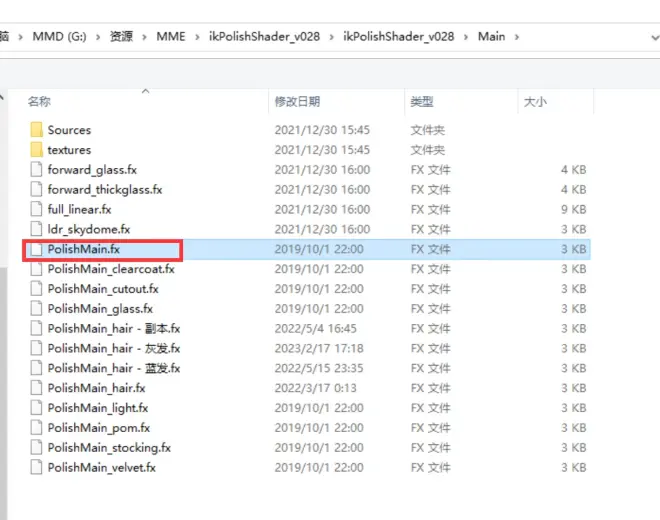Sort by 名称 column header
The width and height of the screenshot is (660, 520).
40,101
